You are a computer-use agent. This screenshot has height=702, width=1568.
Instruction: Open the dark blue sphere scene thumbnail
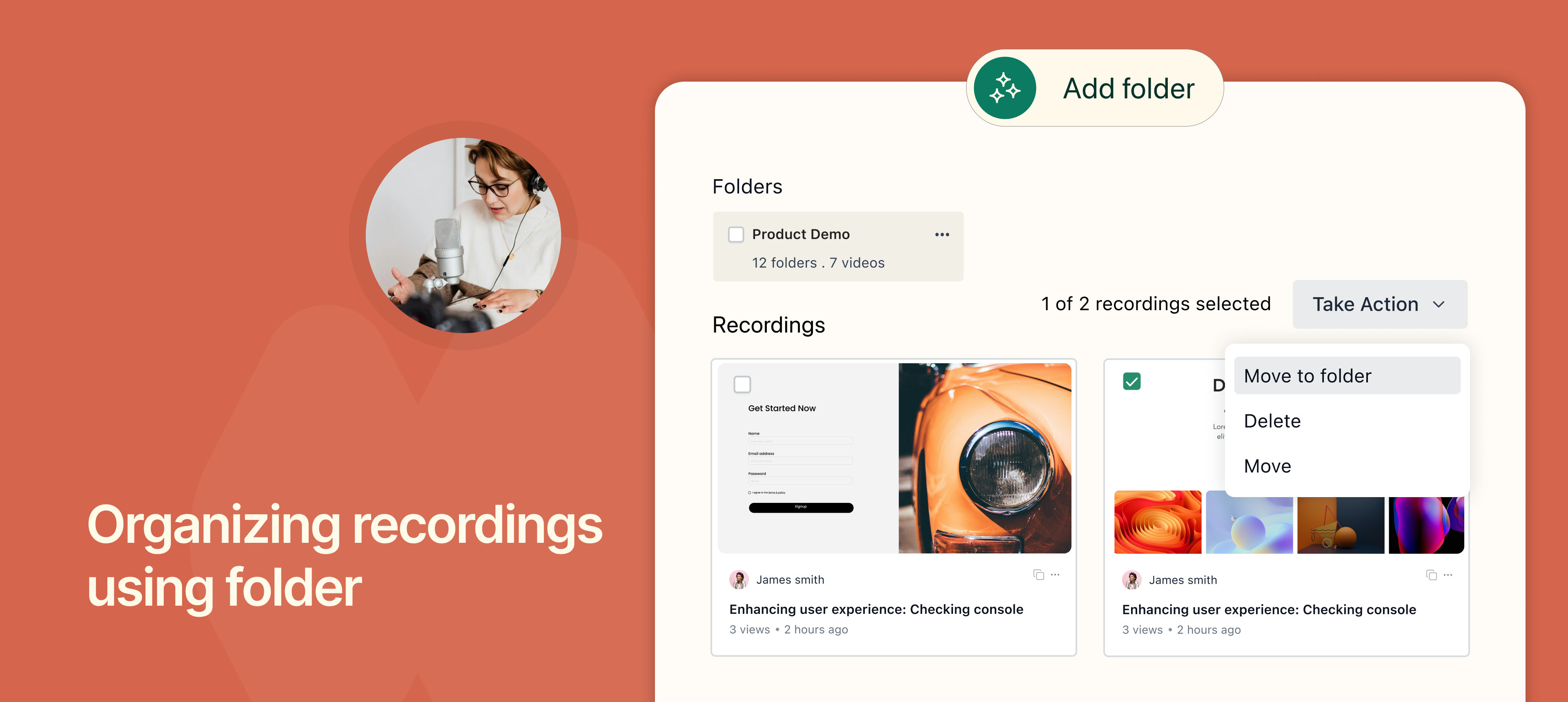(x=1340, y=525)
